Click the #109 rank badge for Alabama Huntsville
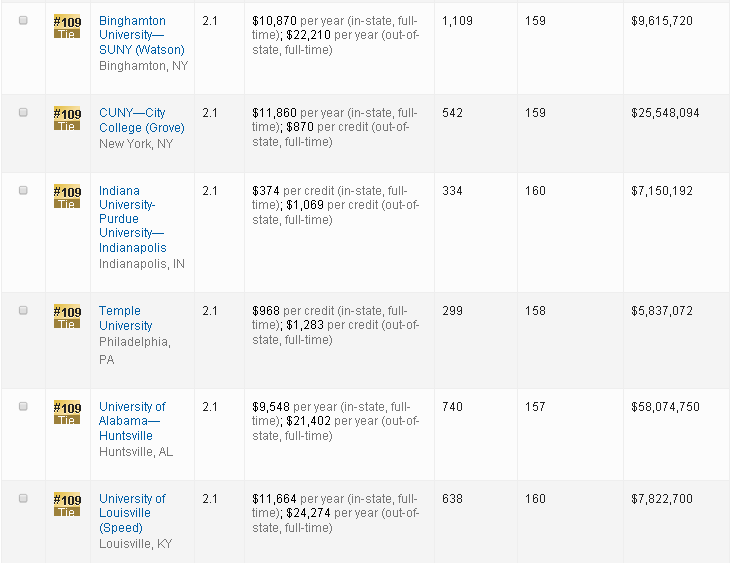The height and width of the screenshot is (563, 732). 67,412
